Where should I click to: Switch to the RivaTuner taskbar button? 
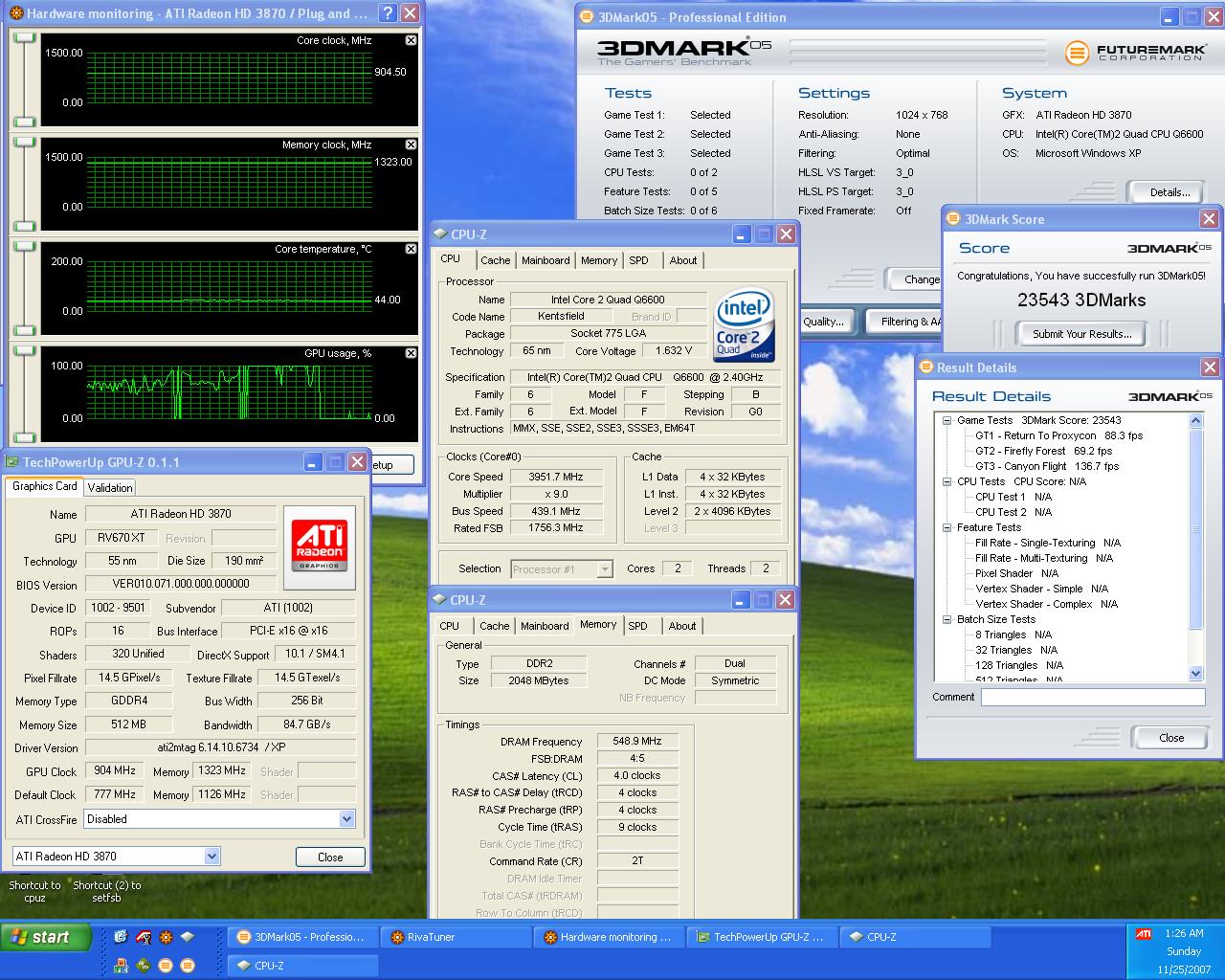point(457,937)
